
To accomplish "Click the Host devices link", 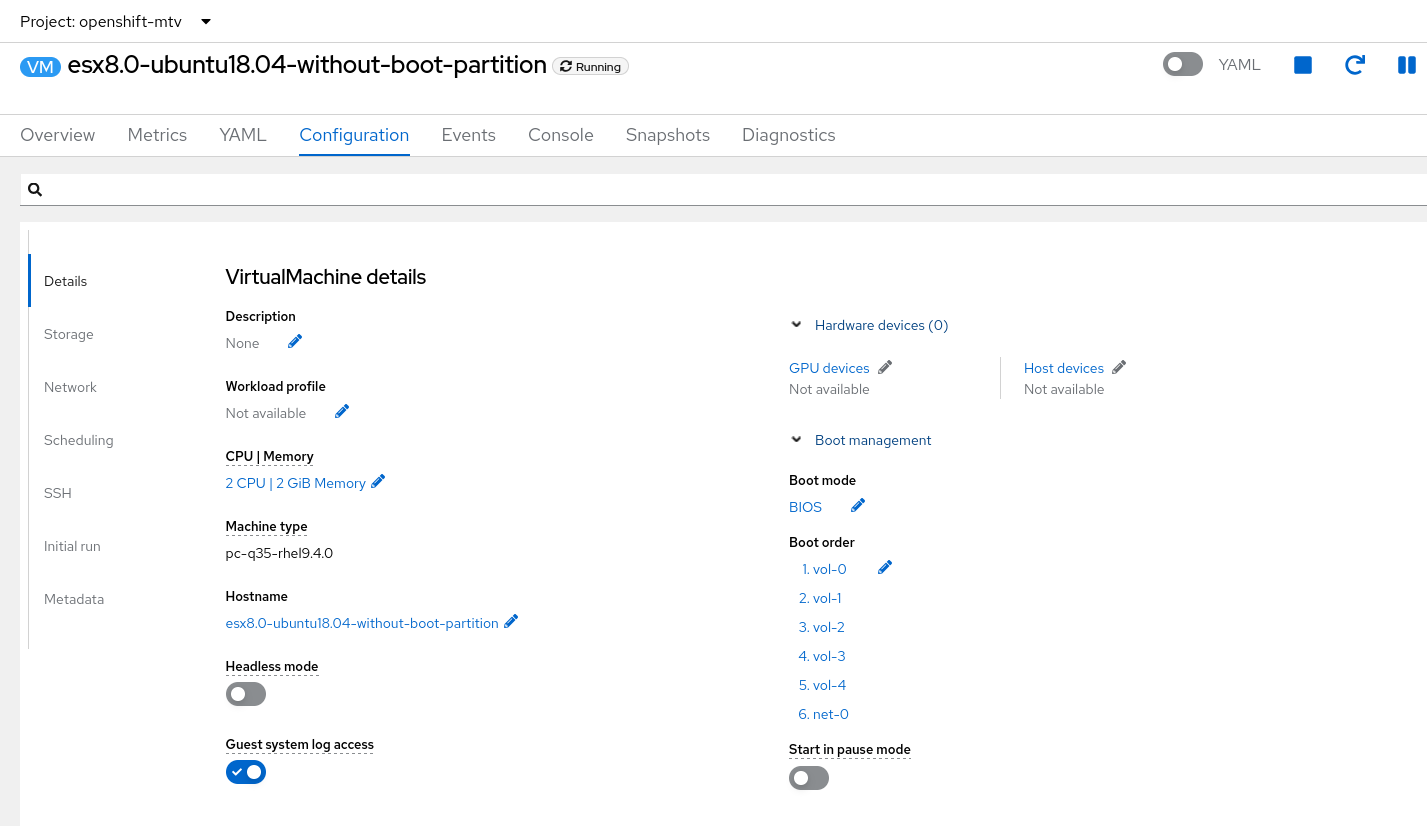I will coord(1063,368).
